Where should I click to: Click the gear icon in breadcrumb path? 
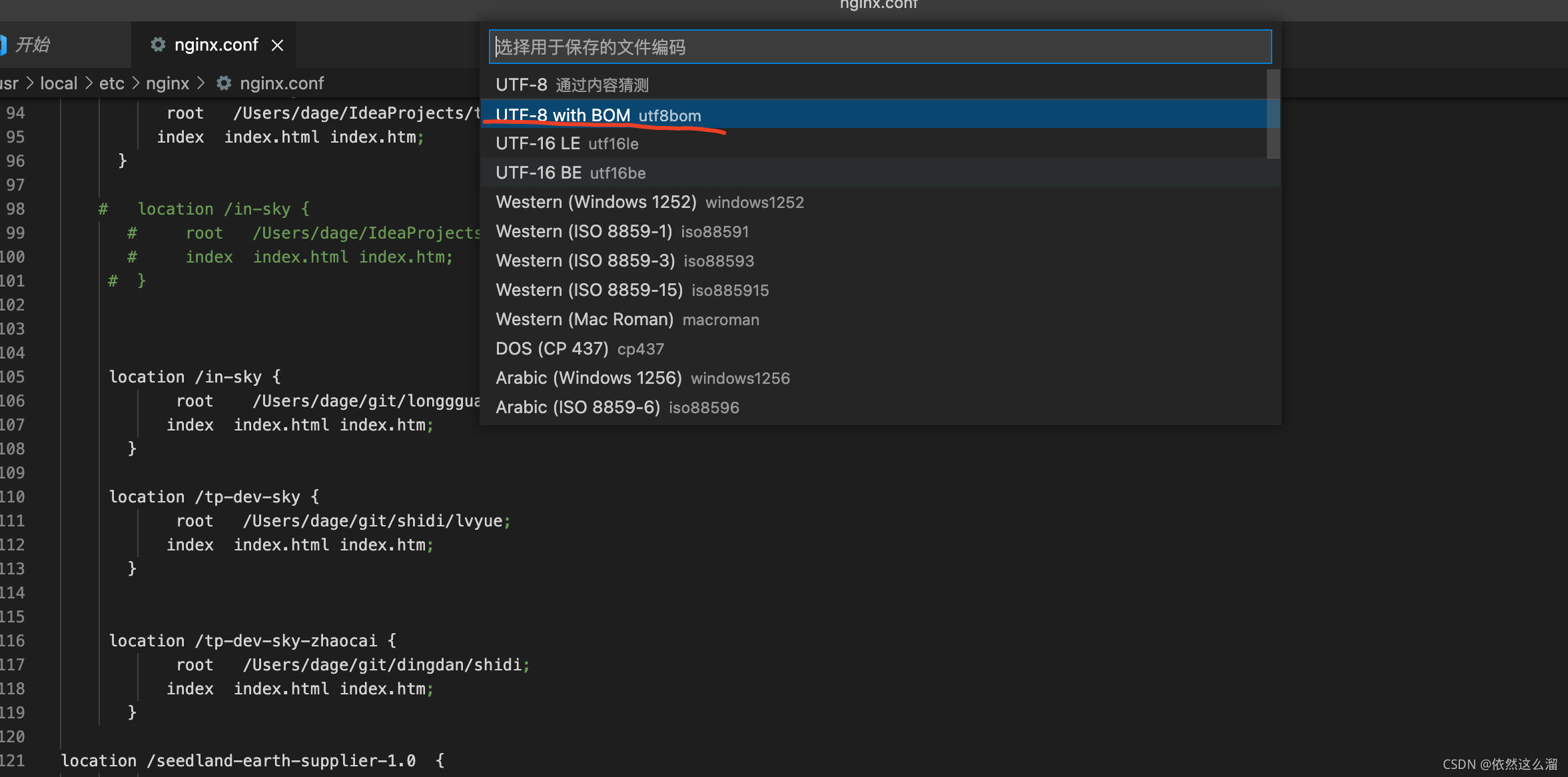click(224, 83)
